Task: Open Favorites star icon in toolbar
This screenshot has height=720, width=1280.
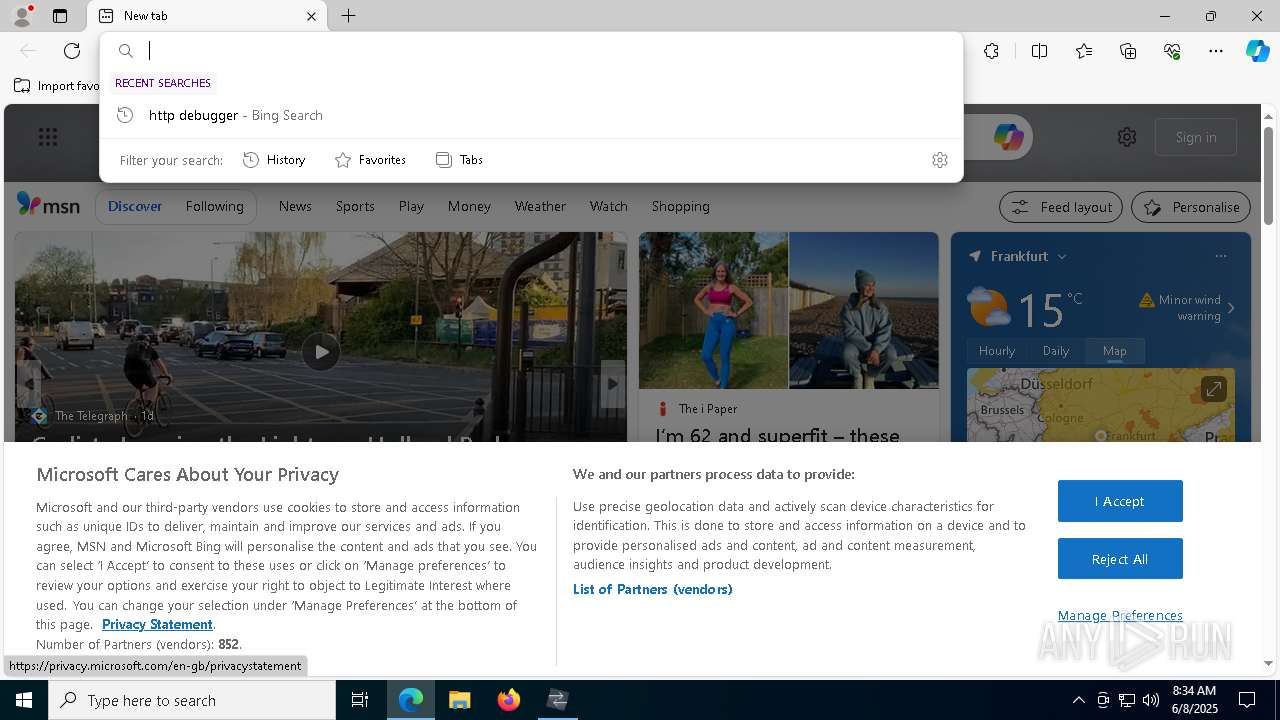Action: coord(1084,51)
